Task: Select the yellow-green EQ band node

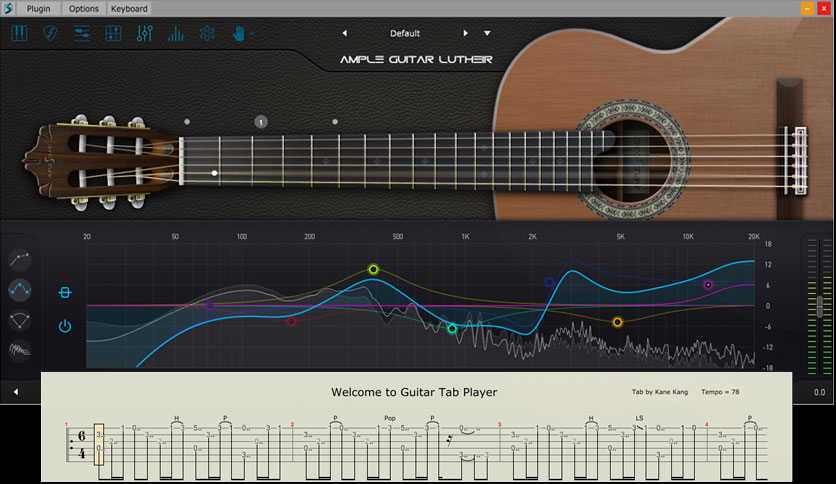Action: [373, 269]
